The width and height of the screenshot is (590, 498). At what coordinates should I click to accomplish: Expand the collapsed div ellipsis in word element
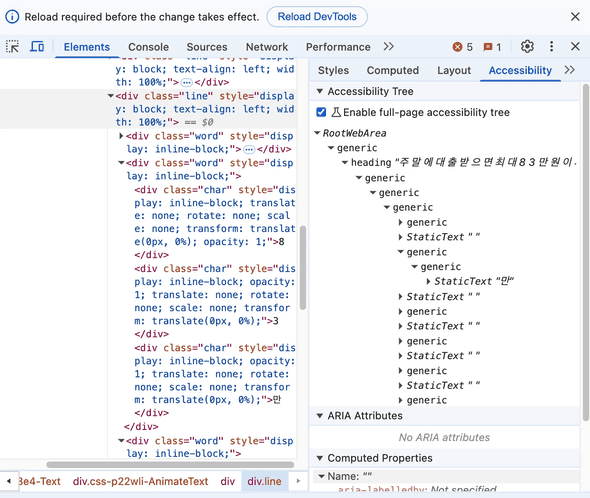249,149
